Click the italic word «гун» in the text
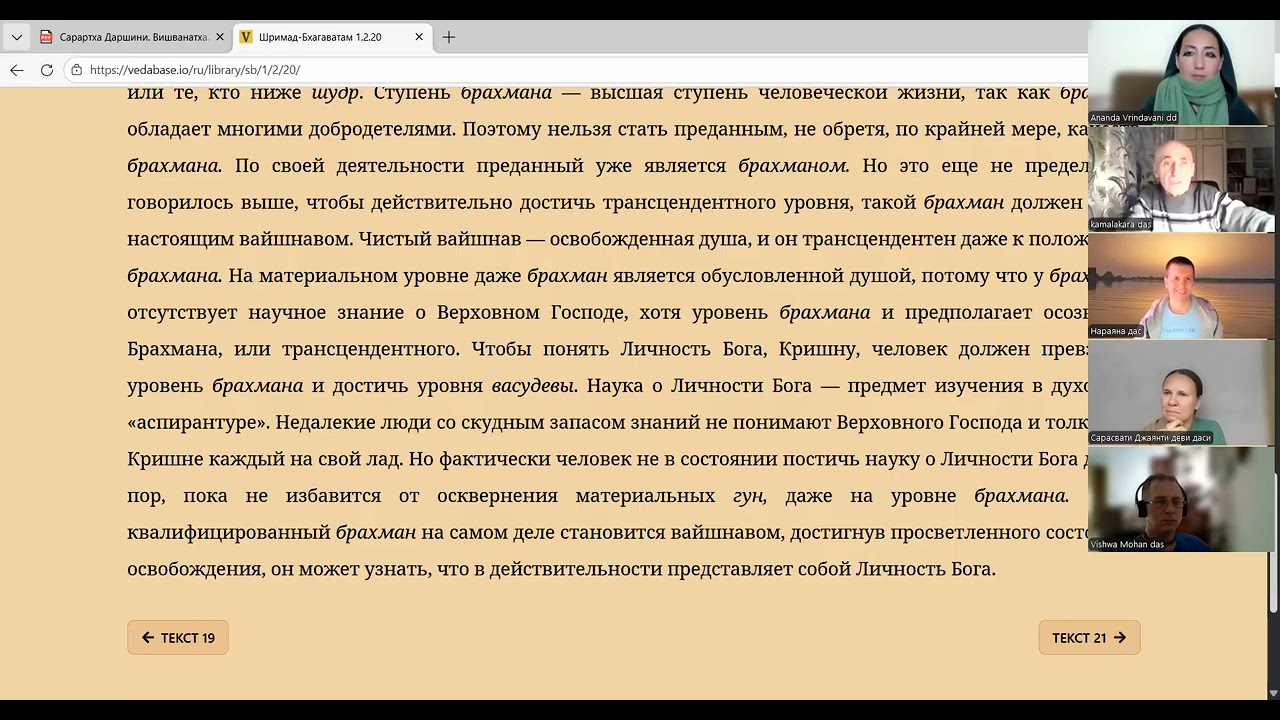Image resolution: width=1280 pixels, height=720 pixels. click(749, 495)
